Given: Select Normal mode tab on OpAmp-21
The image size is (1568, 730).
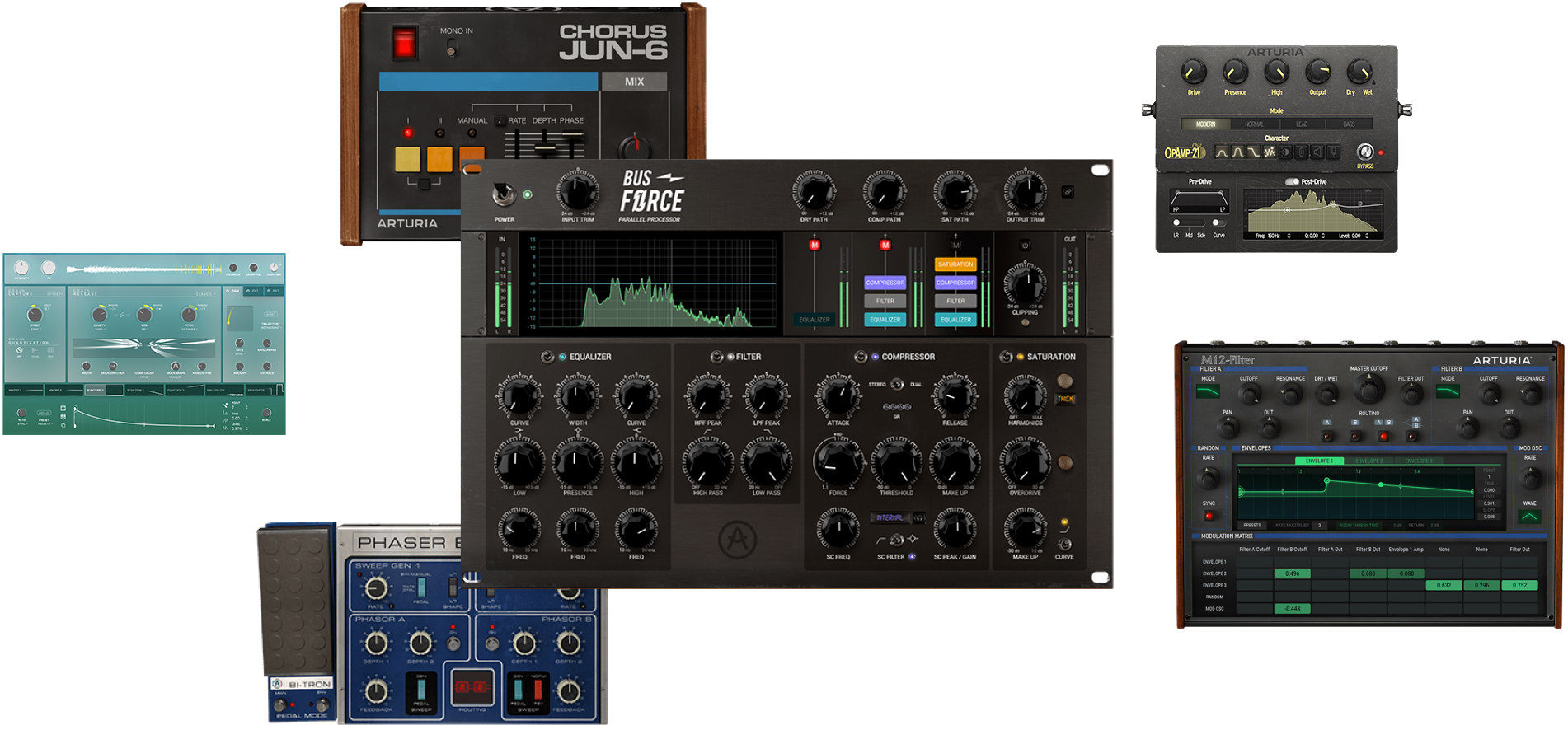Looking at the screenshot, I should click(x=1254, y=124).
